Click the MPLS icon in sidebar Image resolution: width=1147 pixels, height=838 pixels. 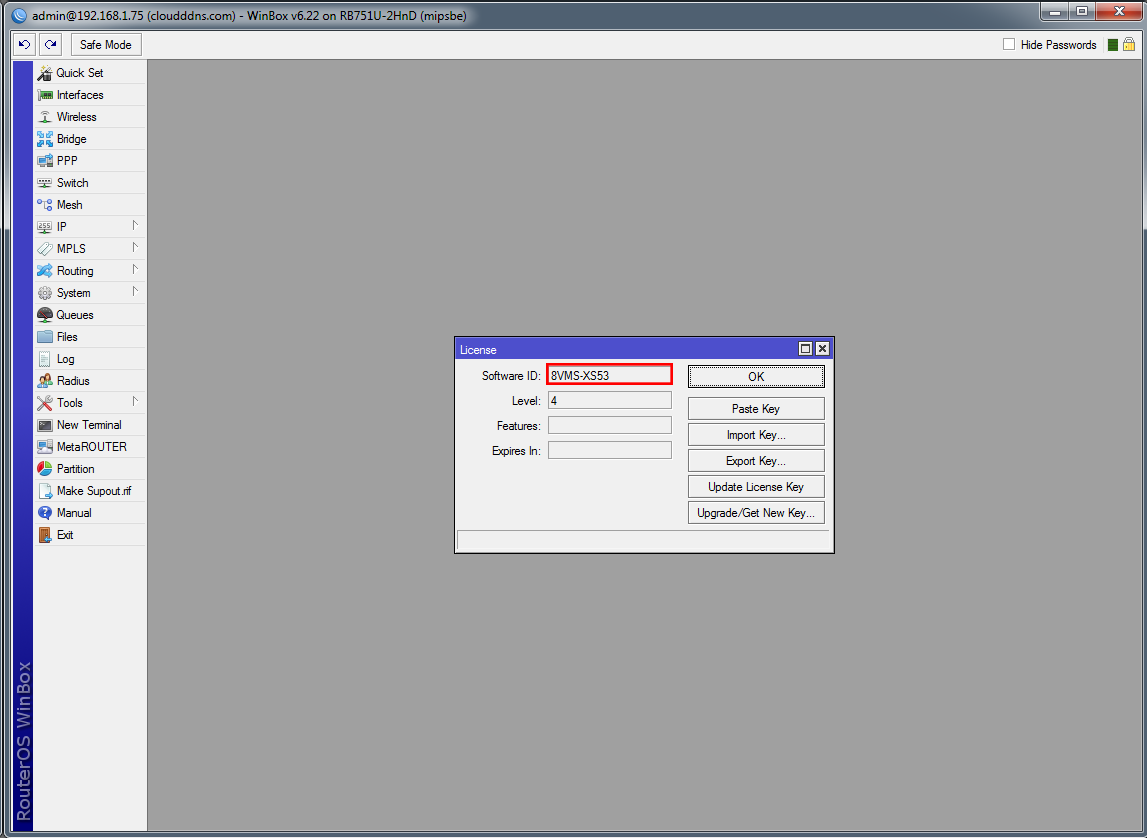click(45, 249)
